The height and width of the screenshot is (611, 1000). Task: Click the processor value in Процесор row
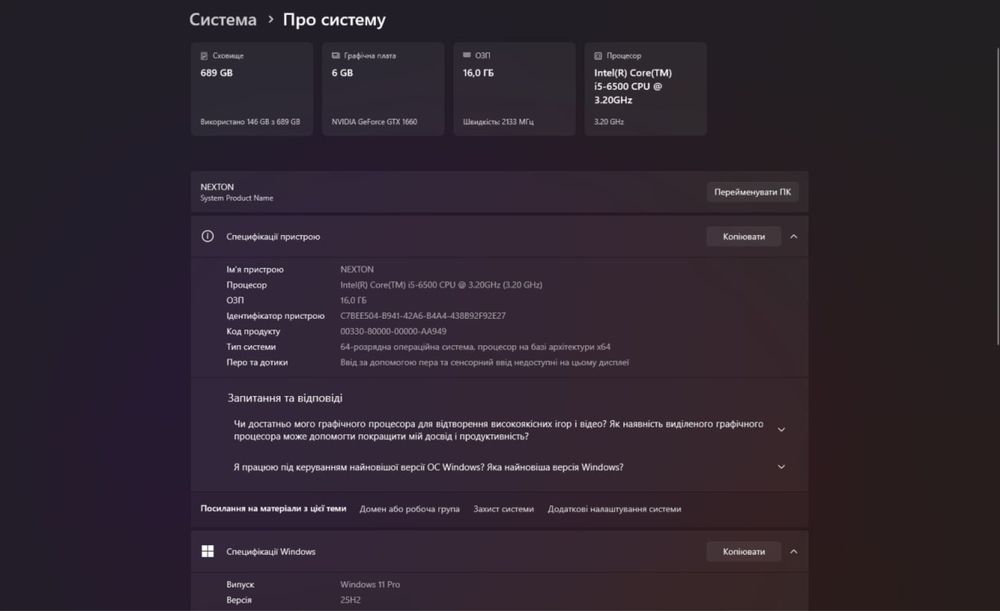point(441,284)
